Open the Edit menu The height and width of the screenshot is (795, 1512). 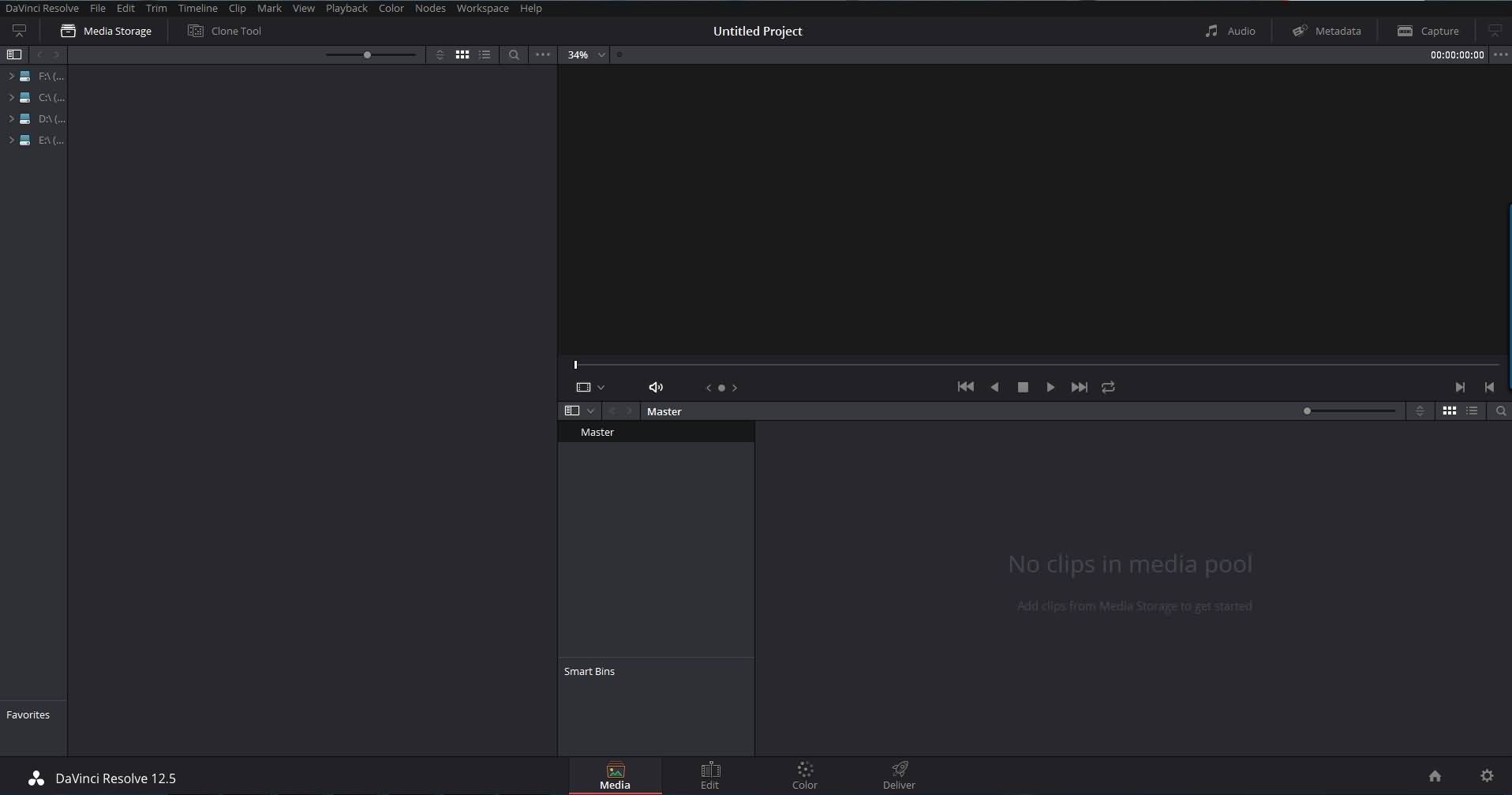pyautogui.click(x=125, y=8)
